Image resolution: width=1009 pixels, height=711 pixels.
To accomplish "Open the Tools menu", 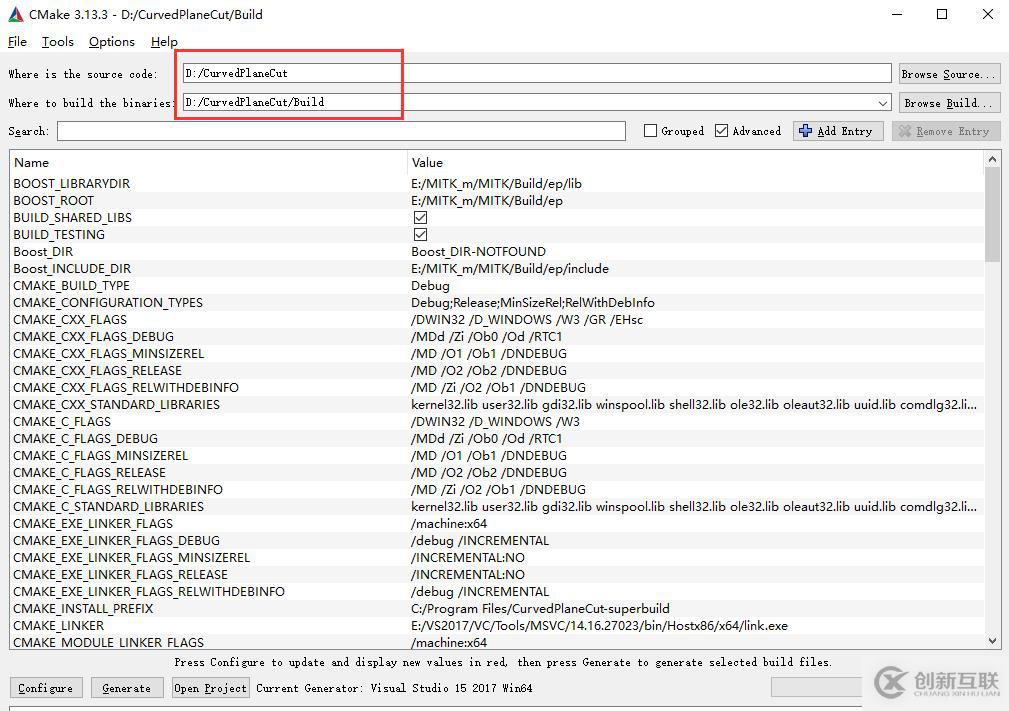I will point(57,42).
